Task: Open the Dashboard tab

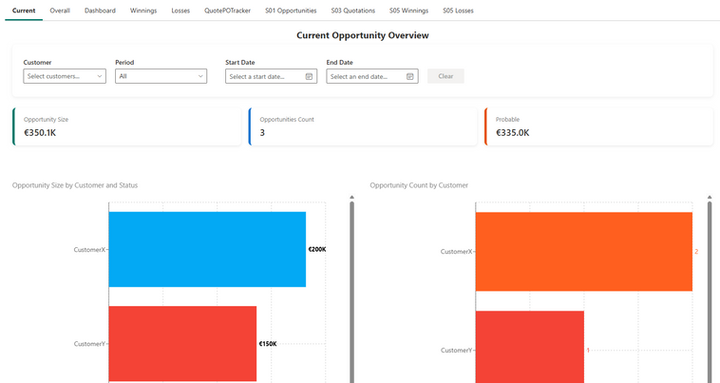Action: [100, 11]
